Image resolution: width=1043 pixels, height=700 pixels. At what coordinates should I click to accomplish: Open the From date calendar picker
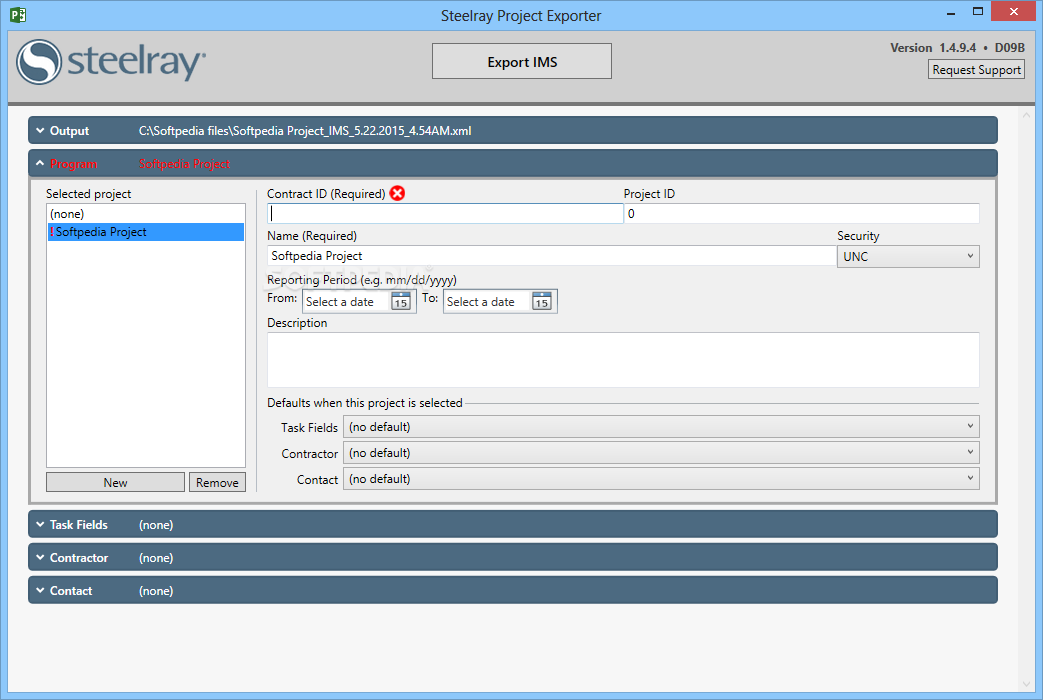(x=400, y=301)
